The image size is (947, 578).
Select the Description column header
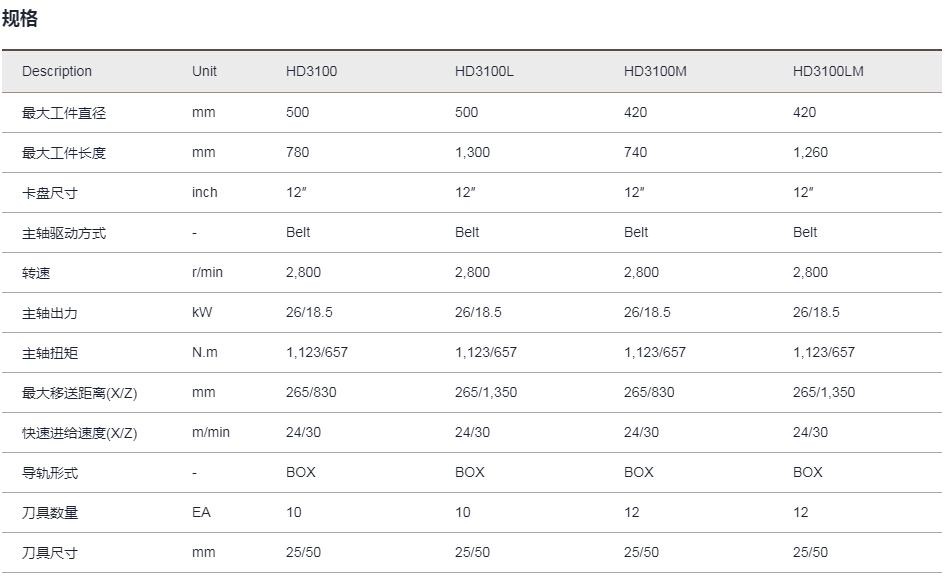[57, 71]
